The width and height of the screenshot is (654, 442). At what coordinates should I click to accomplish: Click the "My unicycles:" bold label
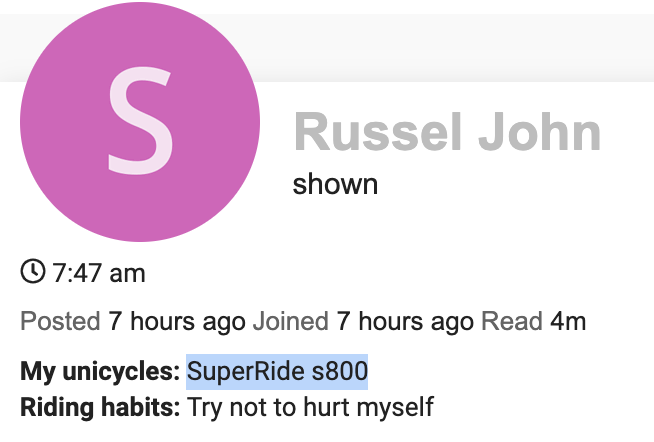[x=100, y=372]
